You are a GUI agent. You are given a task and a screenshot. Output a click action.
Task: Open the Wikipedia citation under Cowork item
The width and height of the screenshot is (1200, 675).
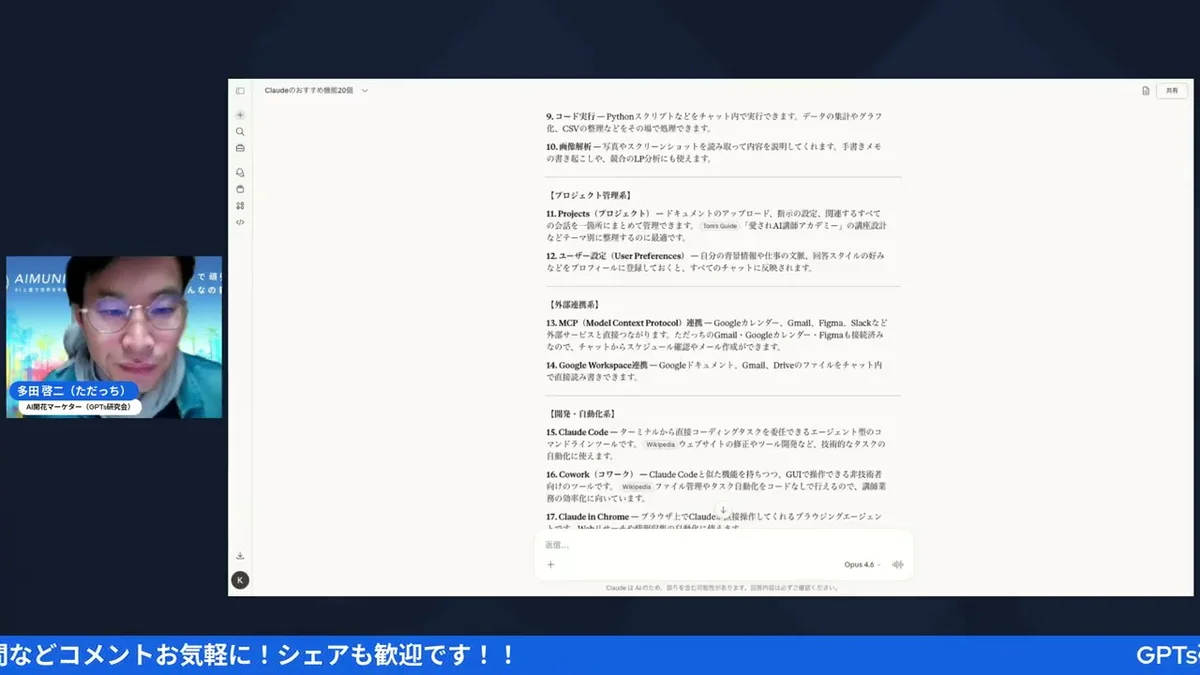click(636, 487)
